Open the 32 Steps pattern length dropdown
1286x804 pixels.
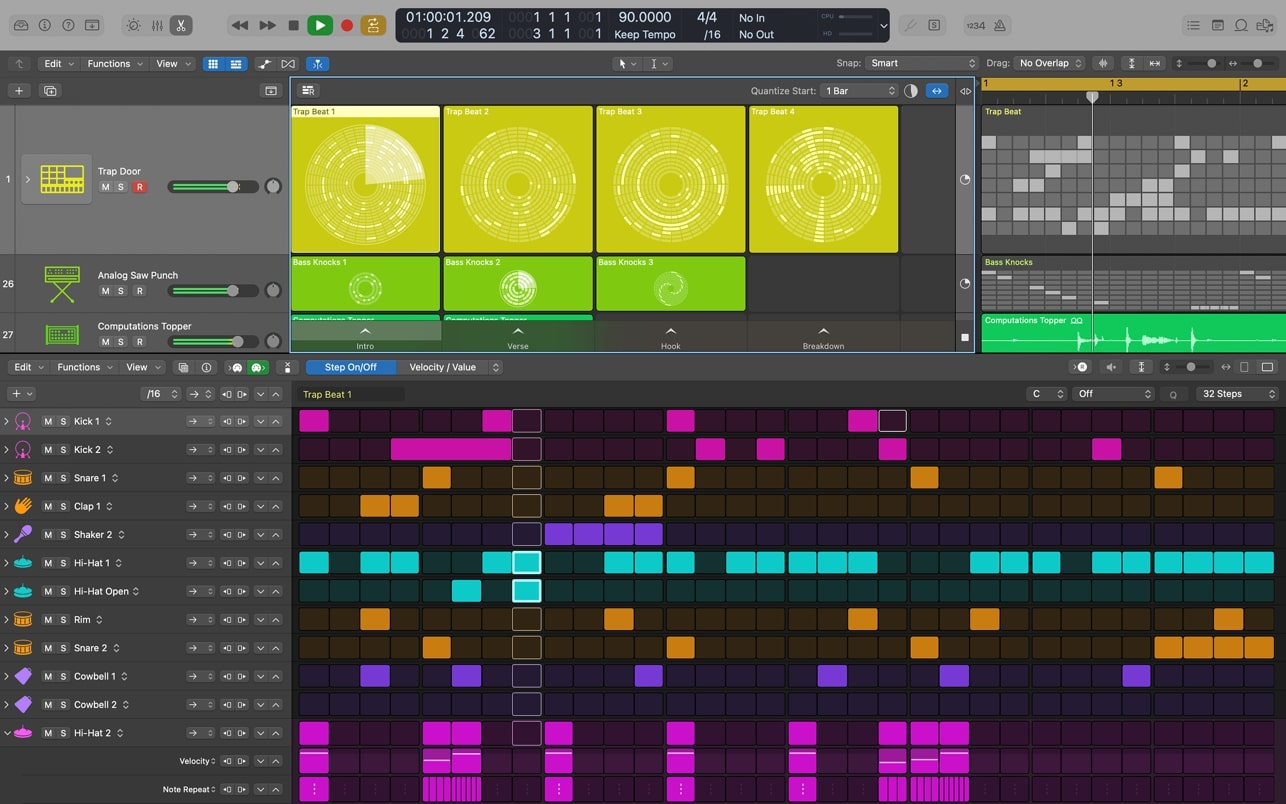1238,394
